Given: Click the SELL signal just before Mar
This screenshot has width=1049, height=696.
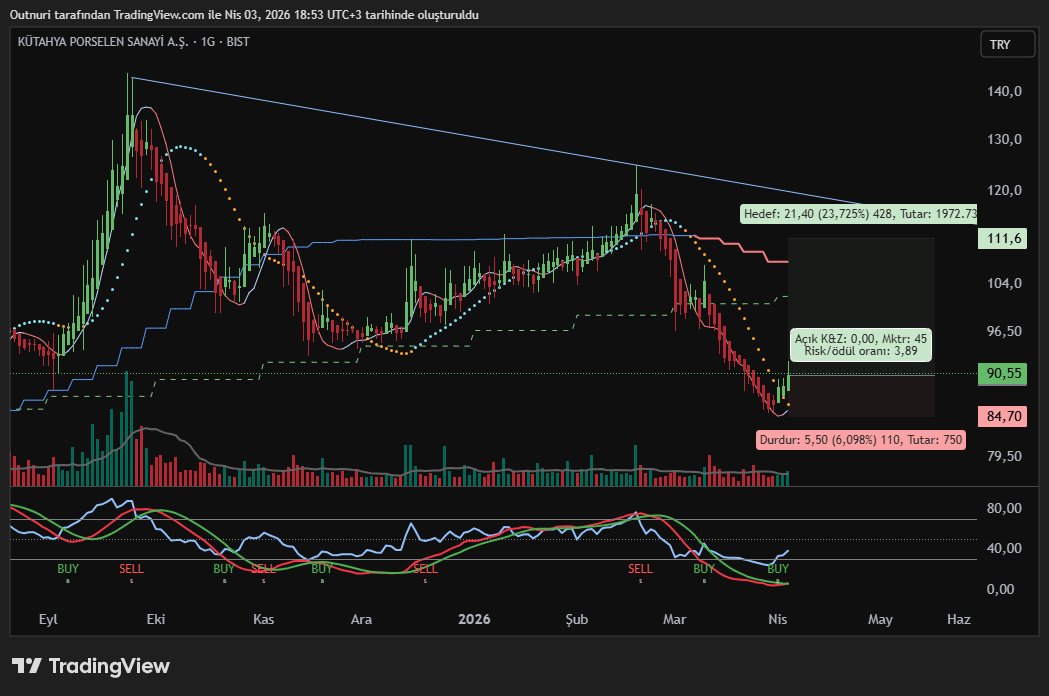Looking at the screenshot, I should (640, 569).
